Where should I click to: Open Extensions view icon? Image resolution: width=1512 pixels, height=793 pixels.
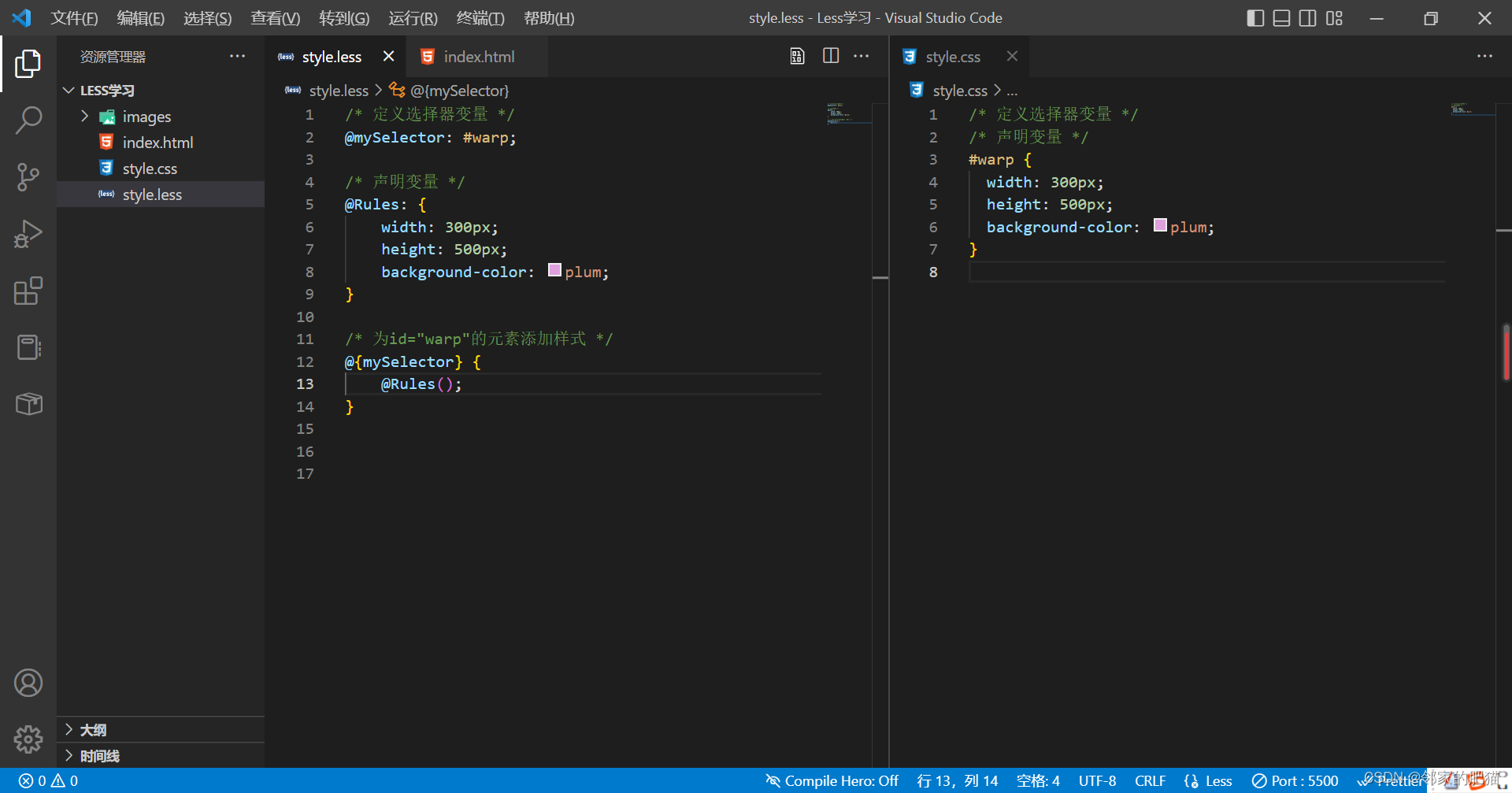28,291
